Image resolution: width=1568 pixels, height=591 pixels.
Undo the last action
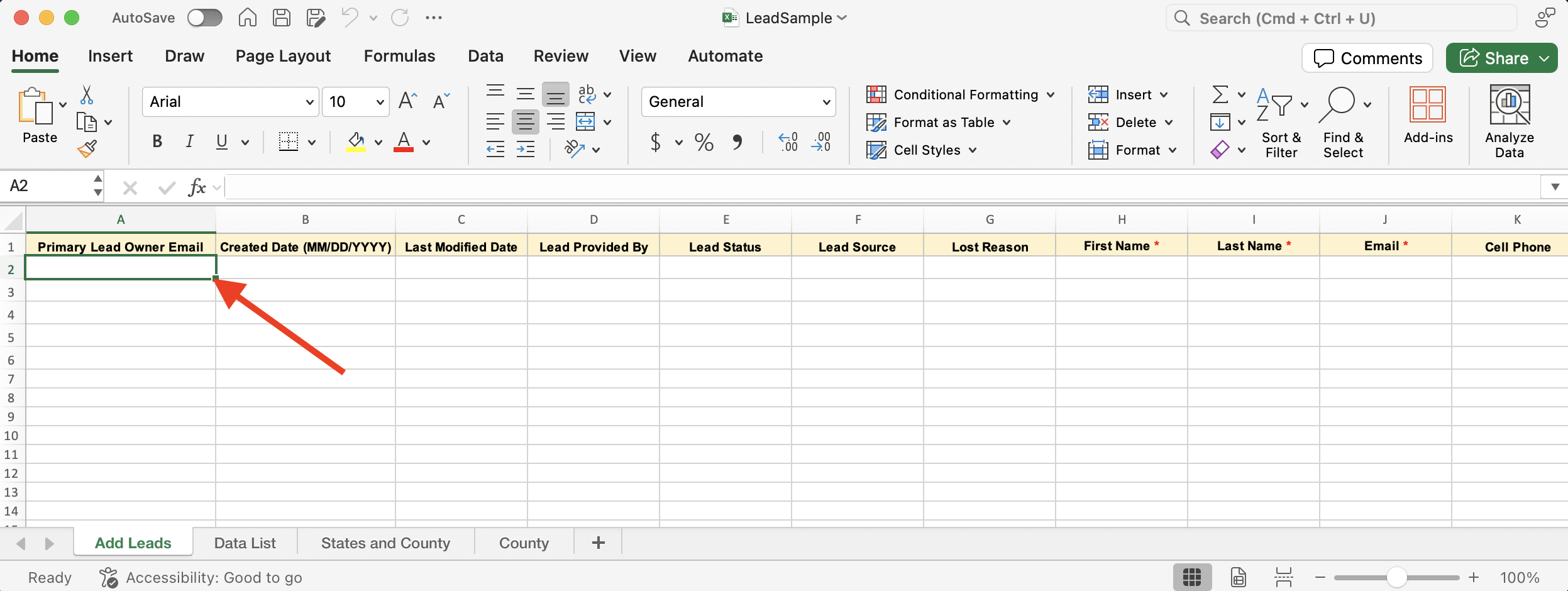pos(350,18)
